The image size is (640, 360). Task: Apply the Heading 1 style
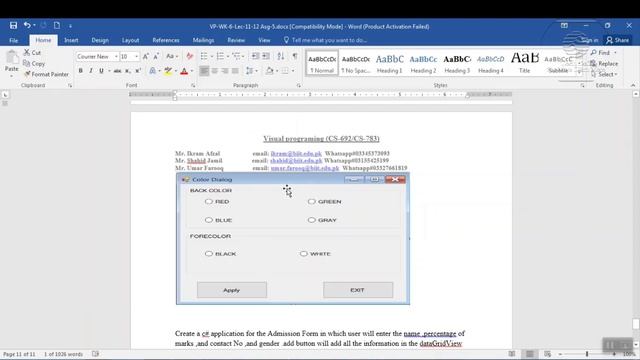pos(389,63)
